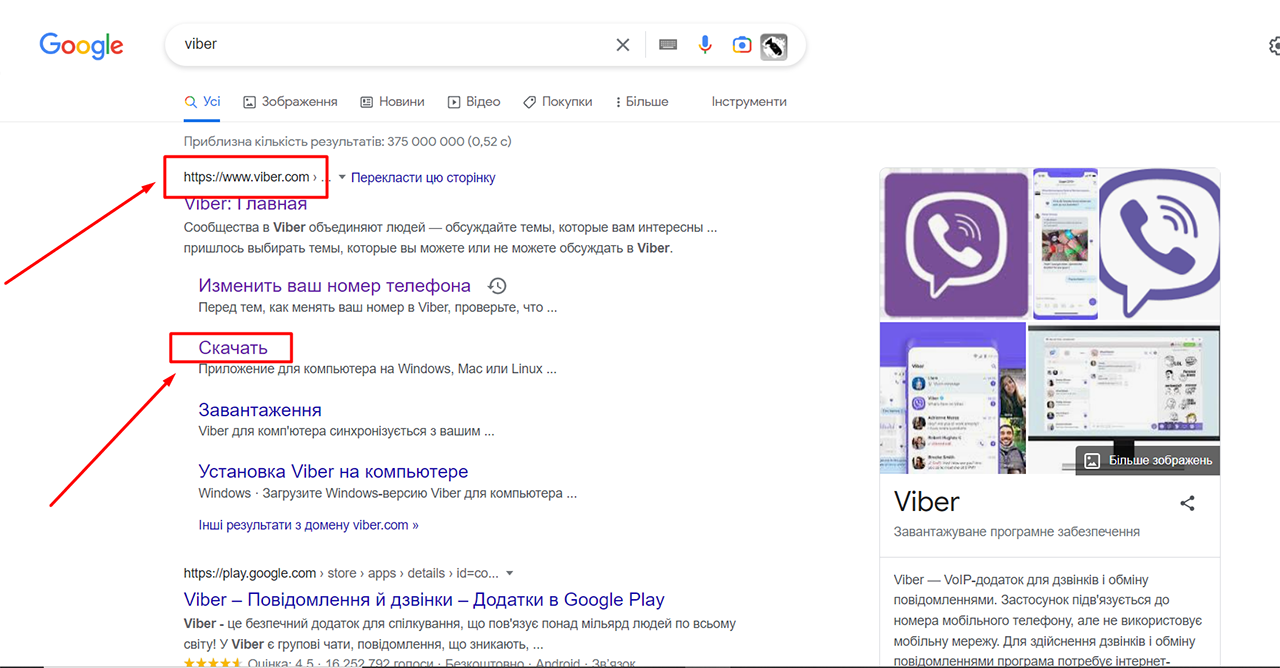
Task: Open the Скачать sitelink
Action: click(233, 348)
